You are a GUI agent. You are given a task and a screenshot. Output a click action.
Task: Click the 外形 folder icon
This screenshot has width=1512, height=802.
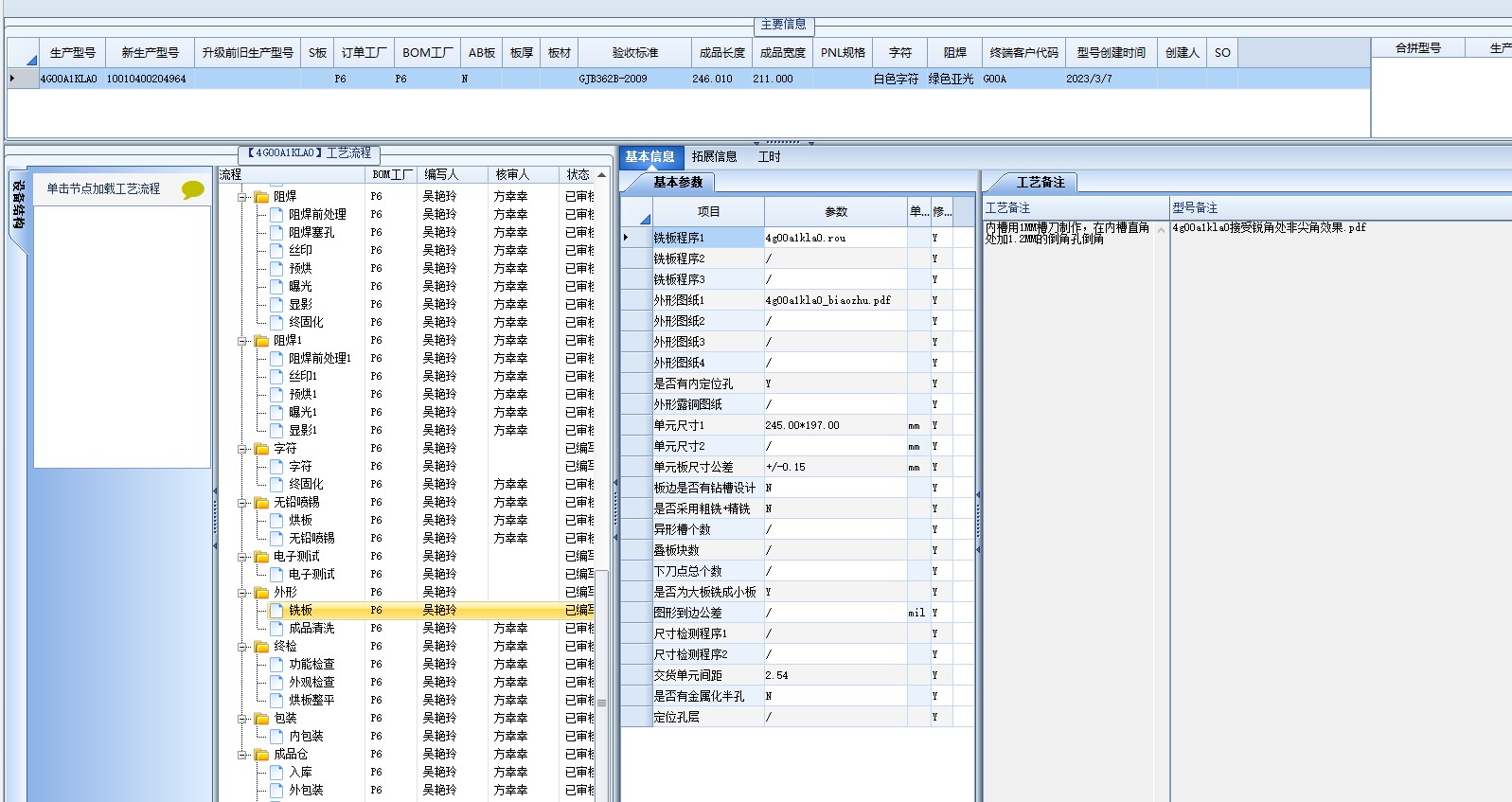[261, 593]
